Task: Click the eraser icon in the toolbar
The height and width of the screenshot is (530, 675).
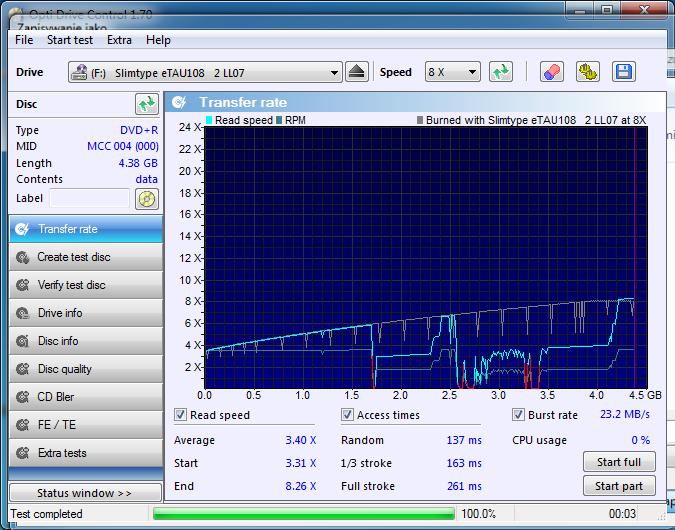Action: tap(552, 72)
